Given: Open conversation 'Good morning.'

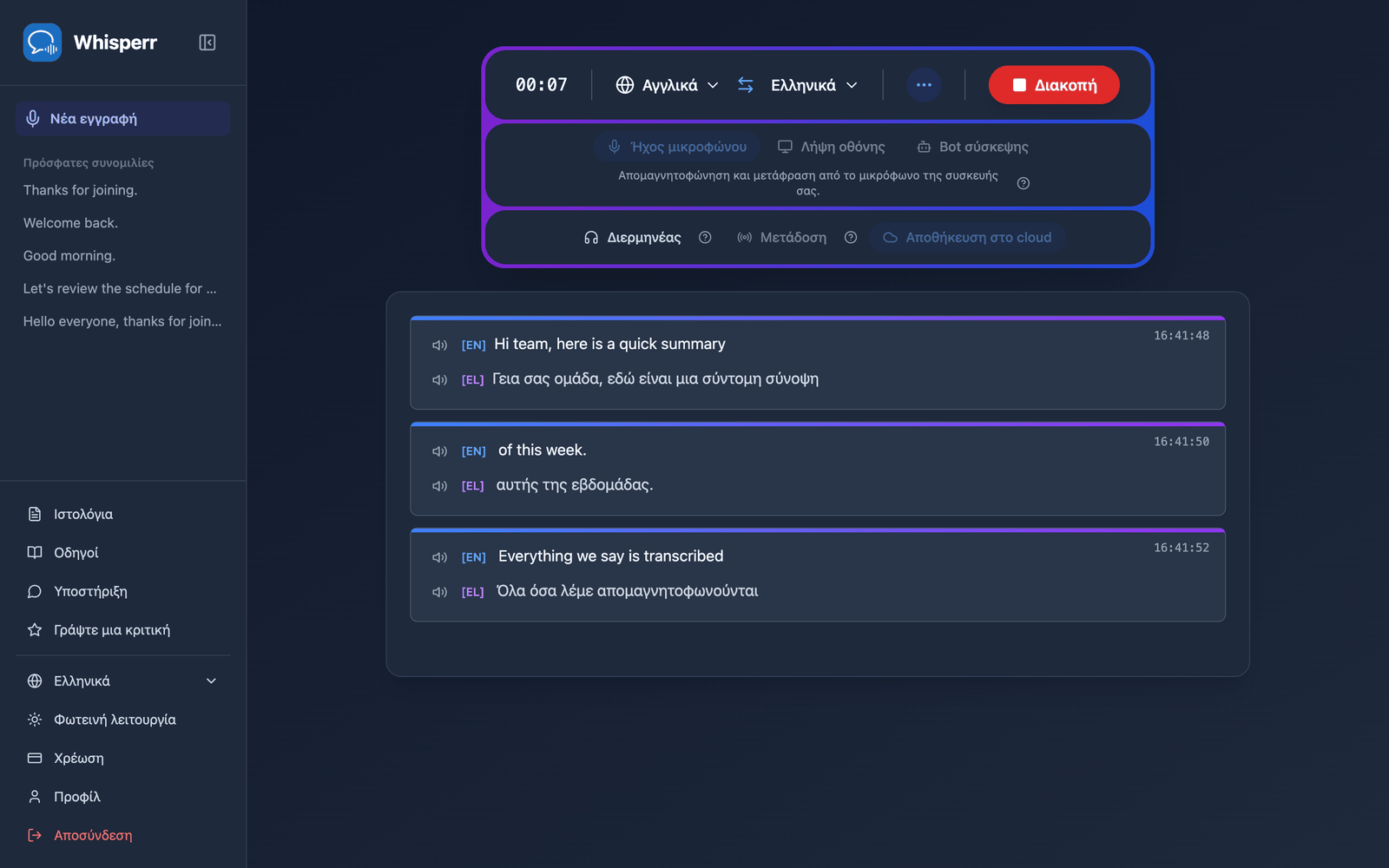Looking at the screenshot, I should 122,256.
